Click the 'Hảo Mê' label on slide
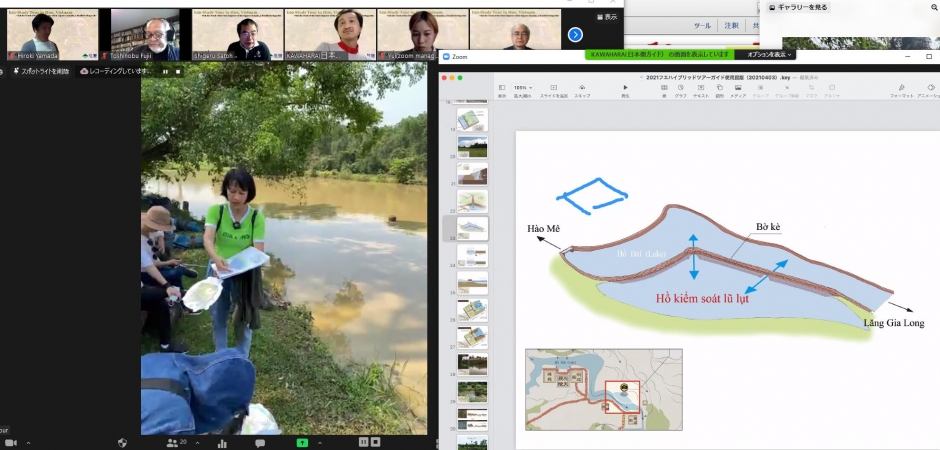This screenshot has height=450, width=940. [543, 228]
